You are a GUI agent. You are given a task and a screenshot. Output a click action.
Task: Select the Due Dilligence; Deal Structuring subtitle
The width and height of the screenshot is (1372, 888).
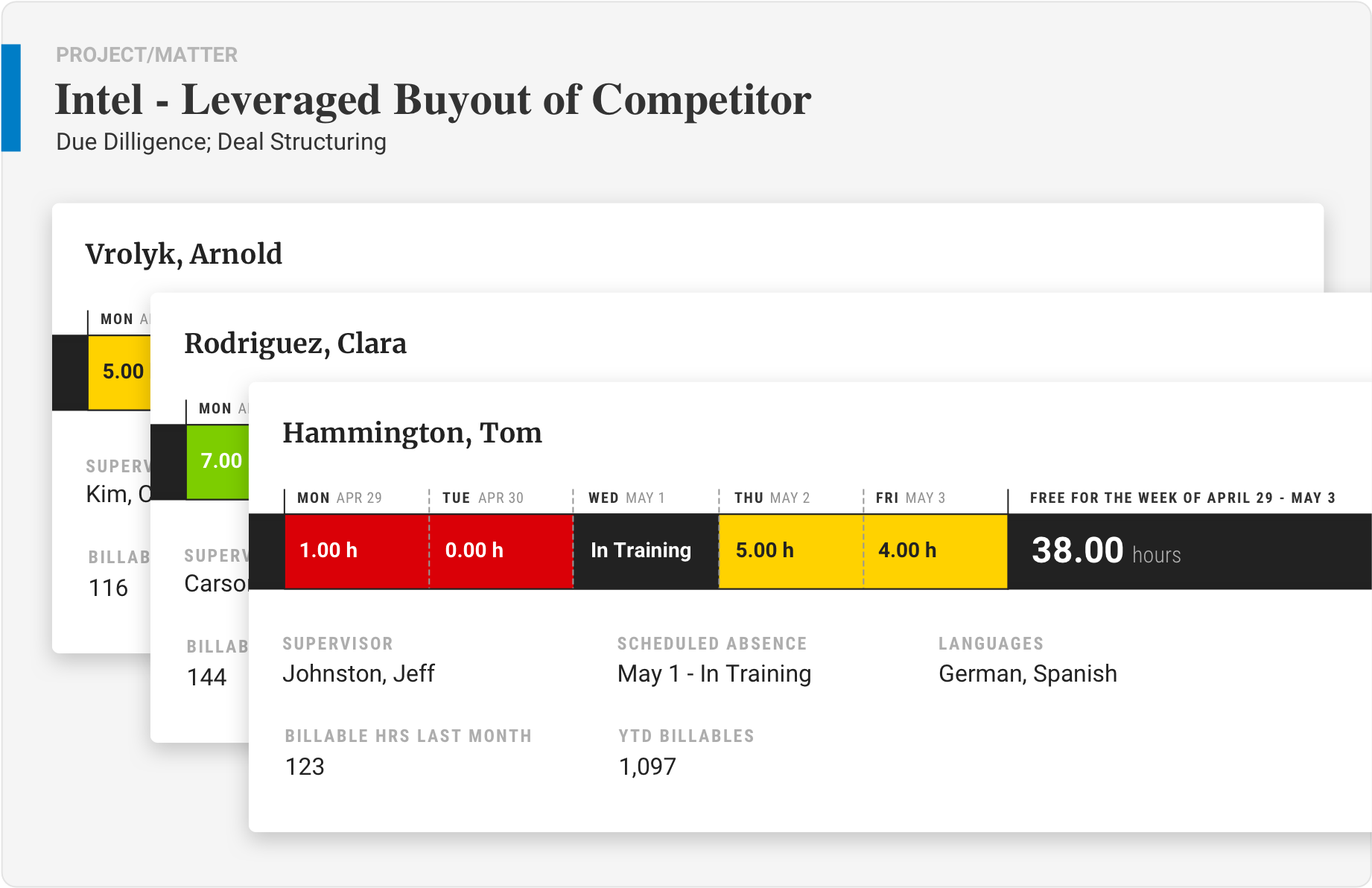(x=221, y=142)
